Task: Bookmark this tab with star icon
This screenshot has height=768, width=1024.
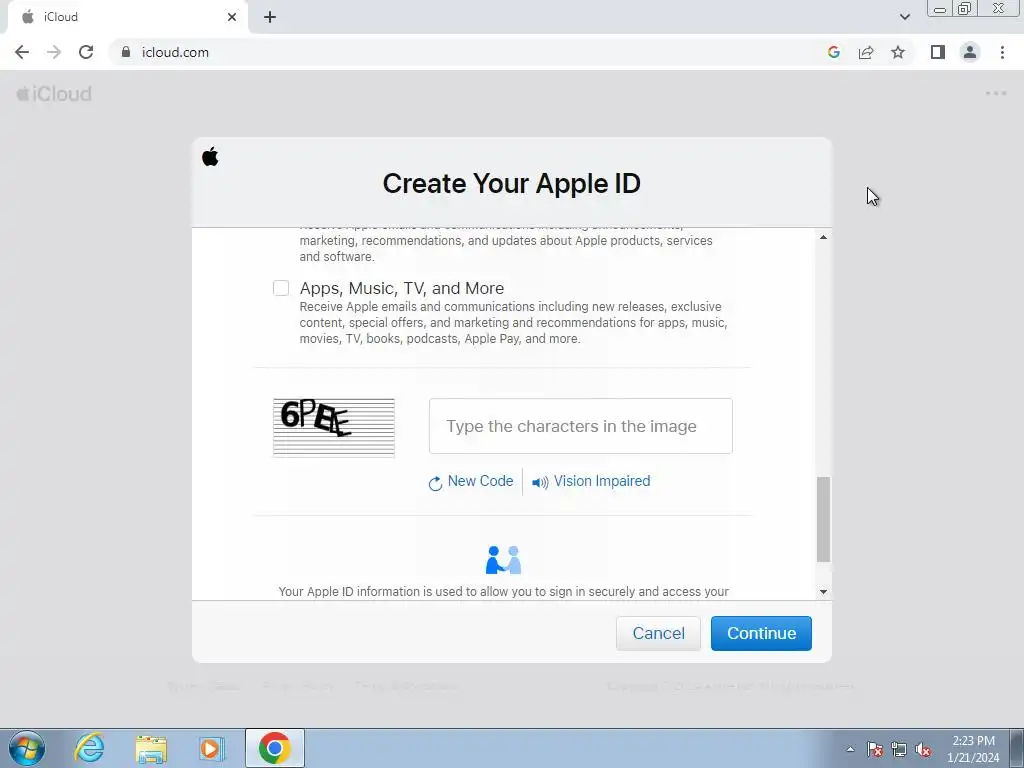Action: [x=898, y=52]
